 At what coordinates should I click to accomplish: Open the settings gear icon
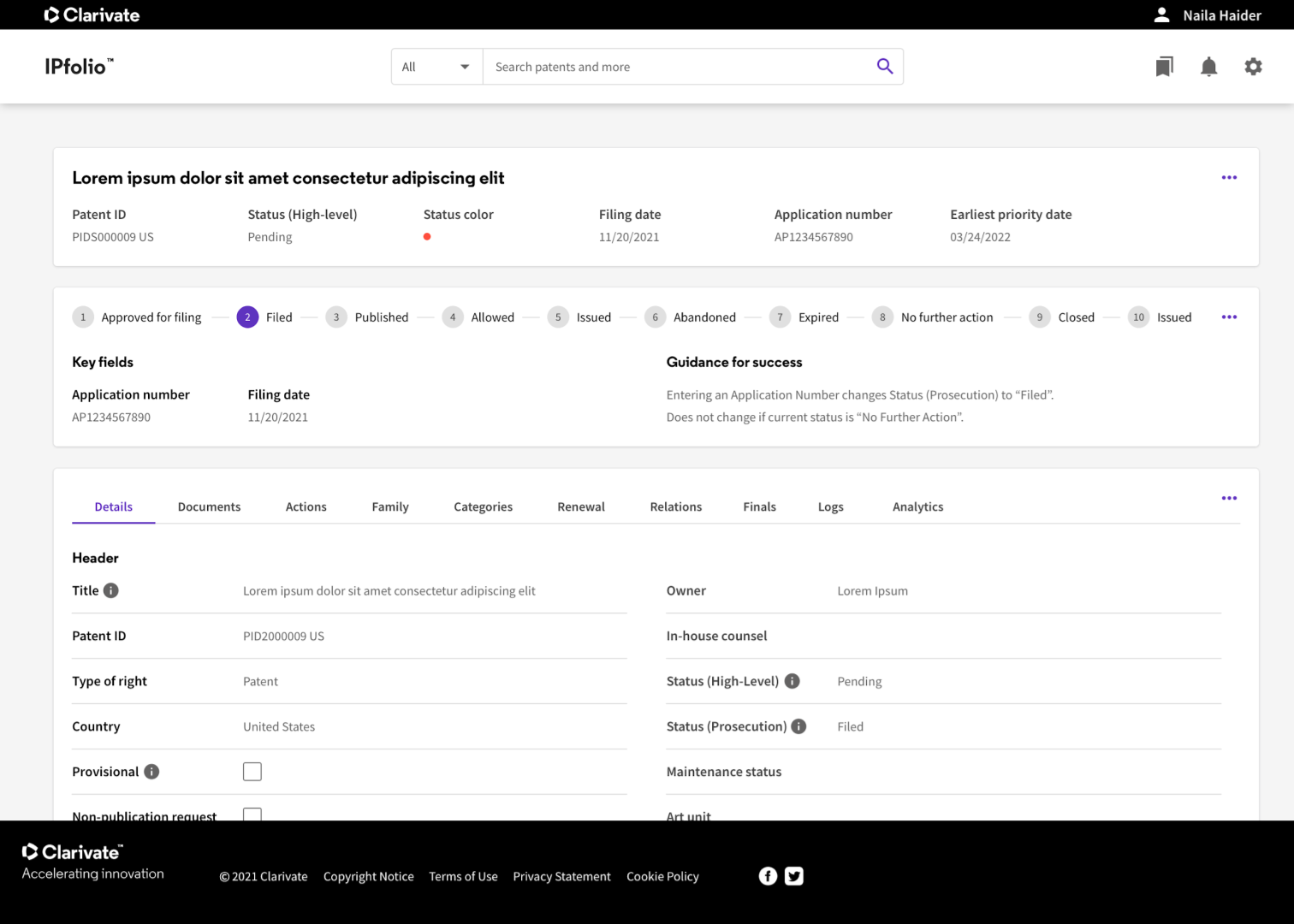[1253, 67]
